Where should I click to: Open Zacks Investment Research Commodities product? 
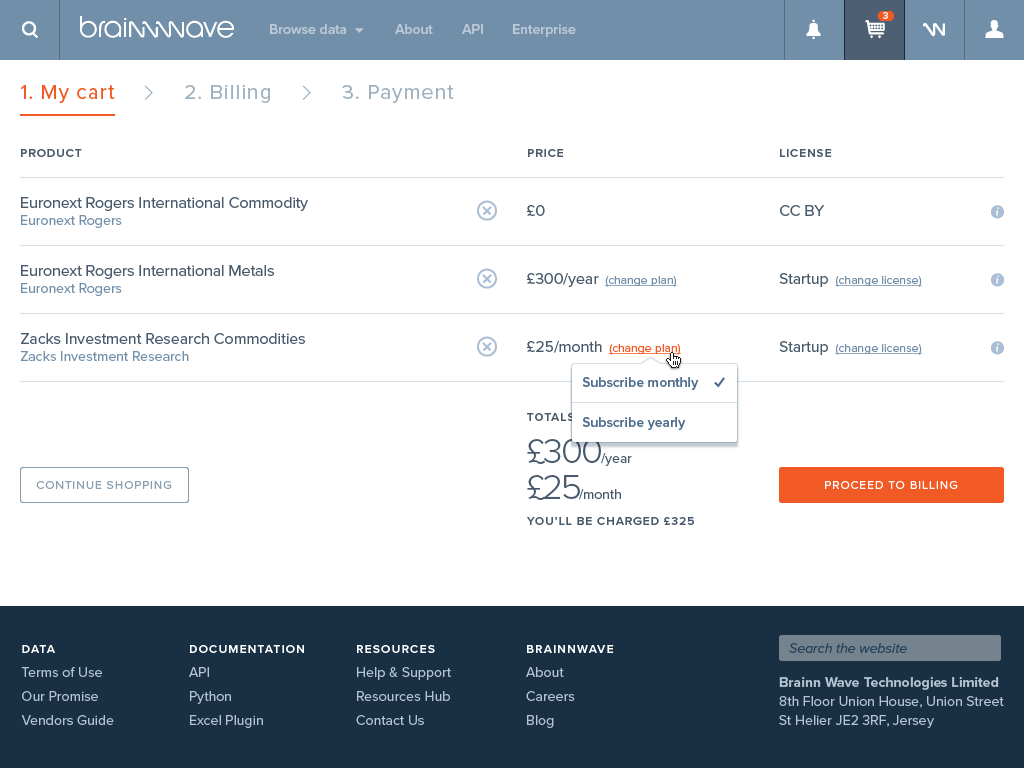click(x=163, y=339)
